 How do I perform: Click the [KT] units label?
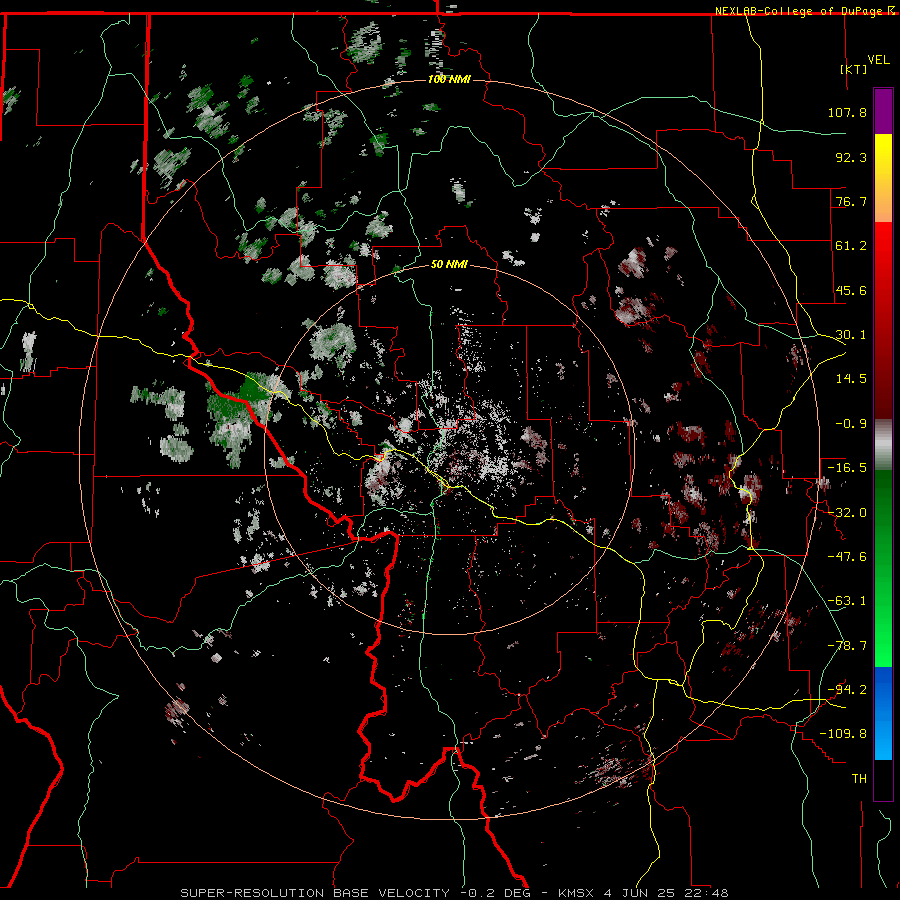tap(854, 69)
